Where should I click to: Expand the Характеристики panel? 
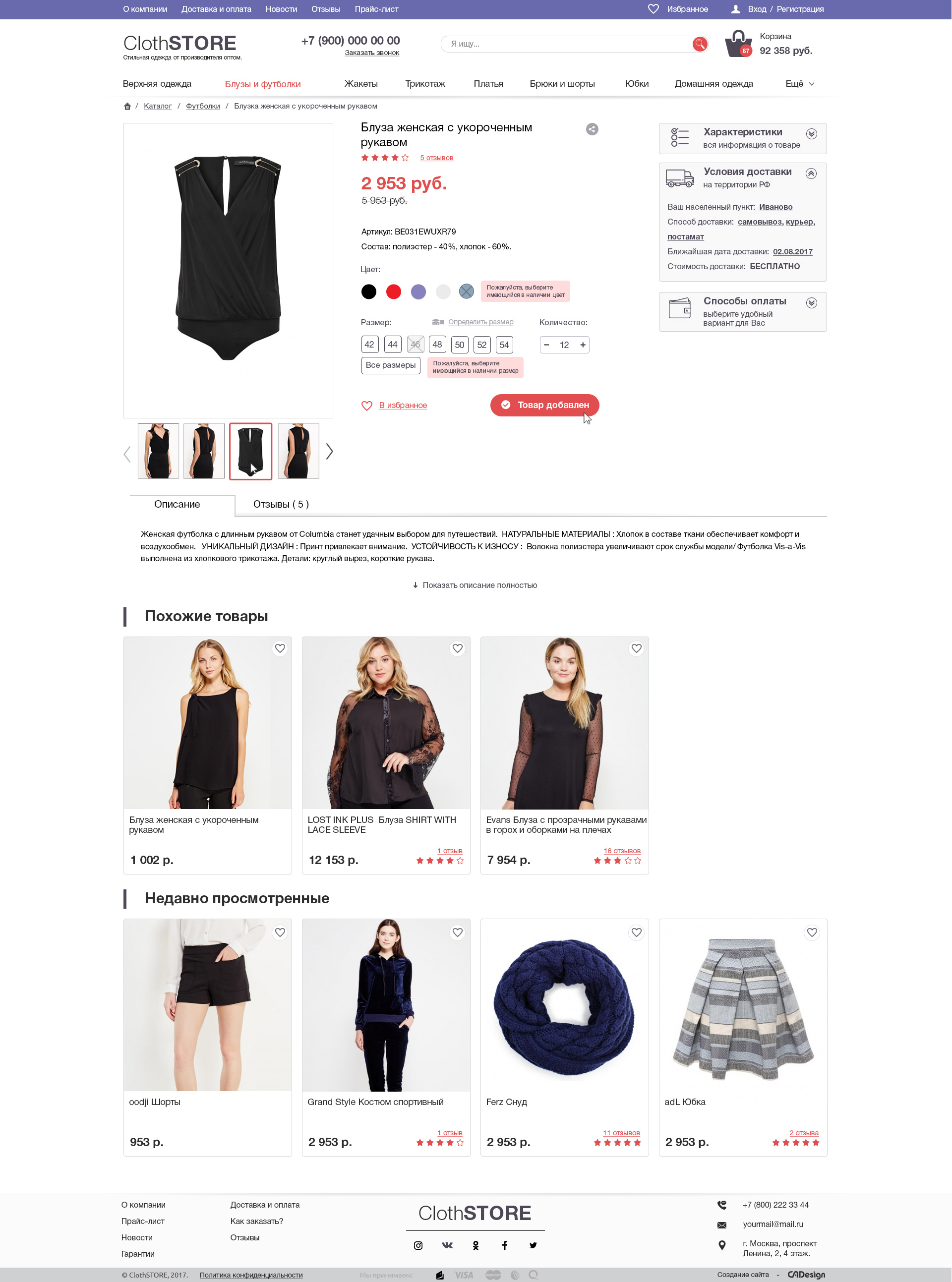click(811, 134)
